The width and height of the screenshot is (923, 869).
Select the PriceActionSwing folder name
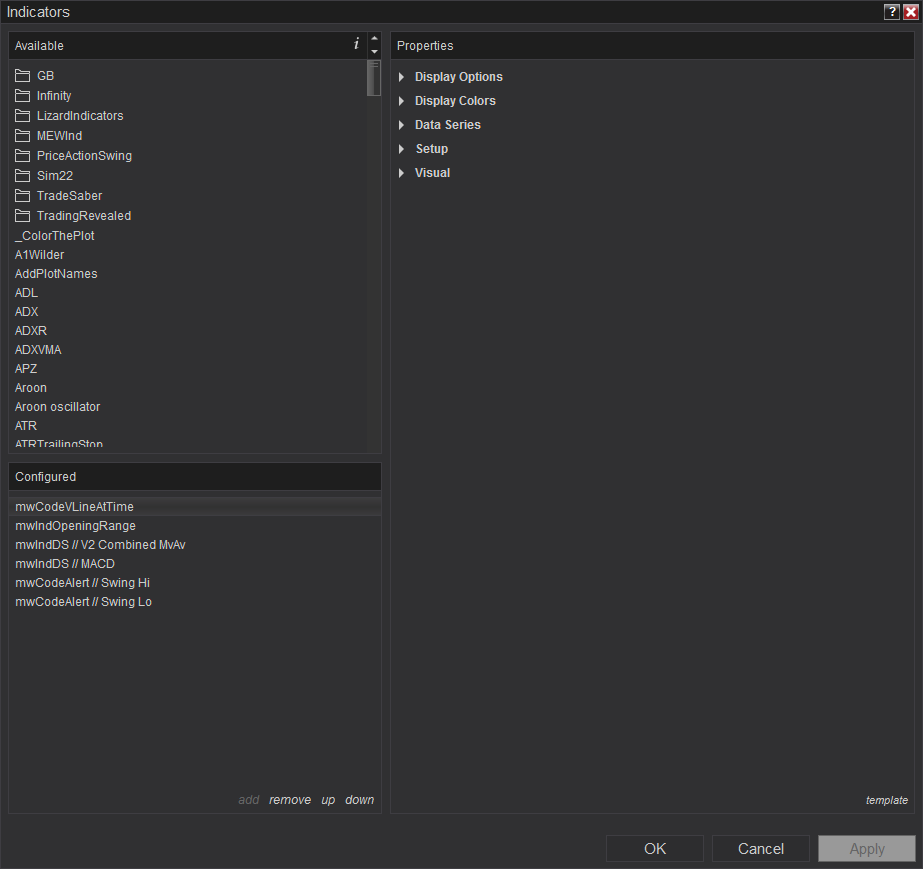(x=84, y=155)
